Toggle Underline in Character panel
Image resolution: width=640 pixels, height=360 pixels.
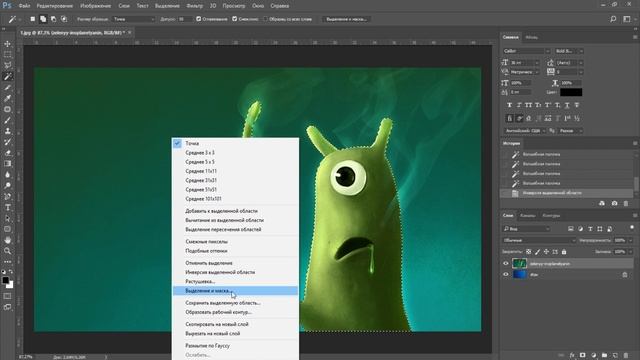(x=567, y=105)
